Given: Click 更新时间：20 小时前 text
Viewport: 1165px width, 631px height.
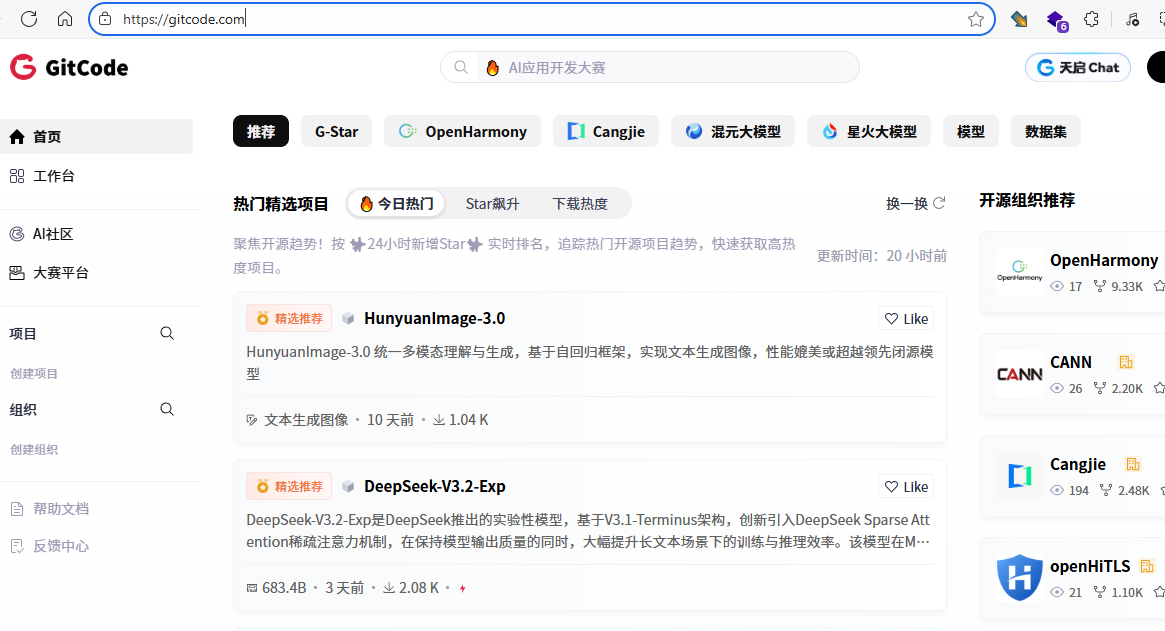Looking at the screenshot, I should click(x=882, y=256).
